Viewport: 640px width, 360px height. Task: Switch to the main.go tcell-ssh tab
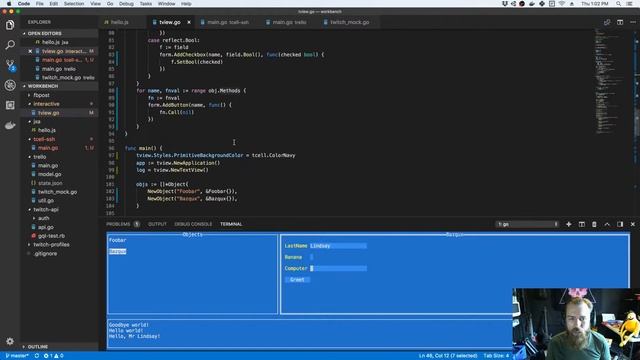[228, 22]
